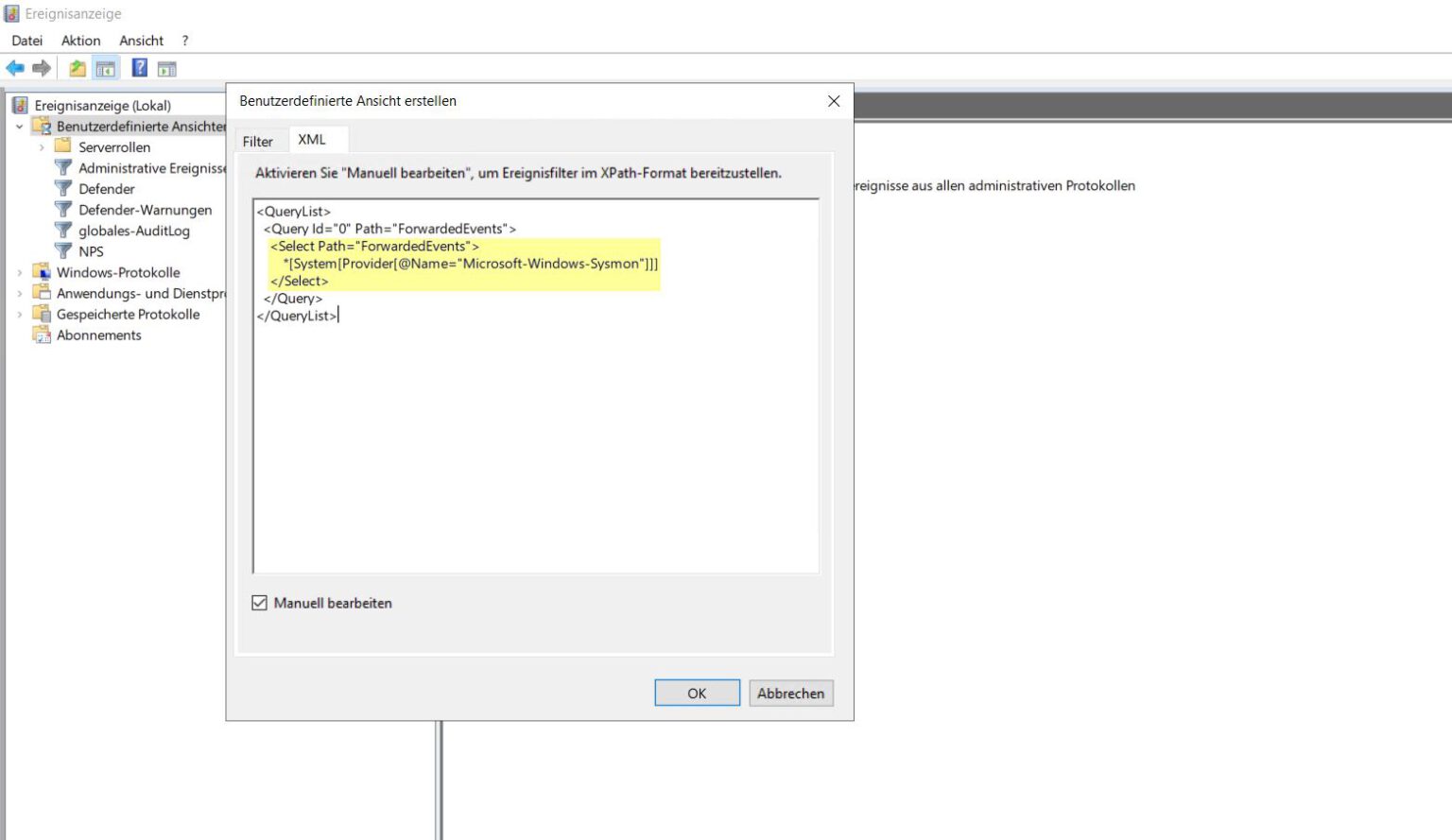Open help via the question mark icon
The width and height of the screenshot is (1452, 840).
coord(138,67)
